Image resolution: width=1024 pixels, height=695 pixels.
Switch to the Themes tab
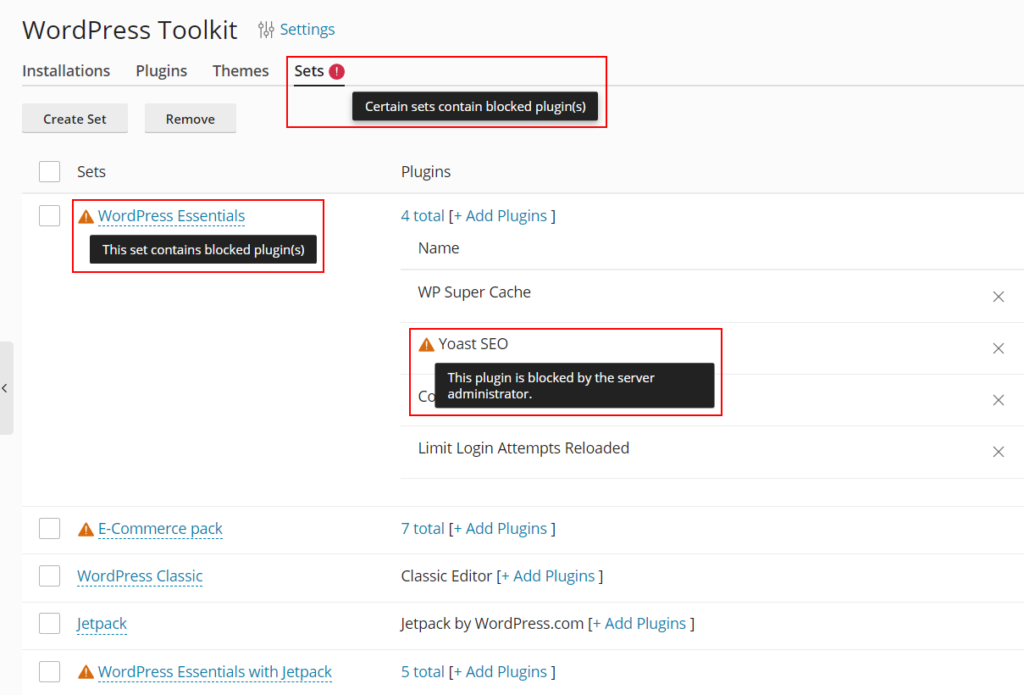(240, 71)
